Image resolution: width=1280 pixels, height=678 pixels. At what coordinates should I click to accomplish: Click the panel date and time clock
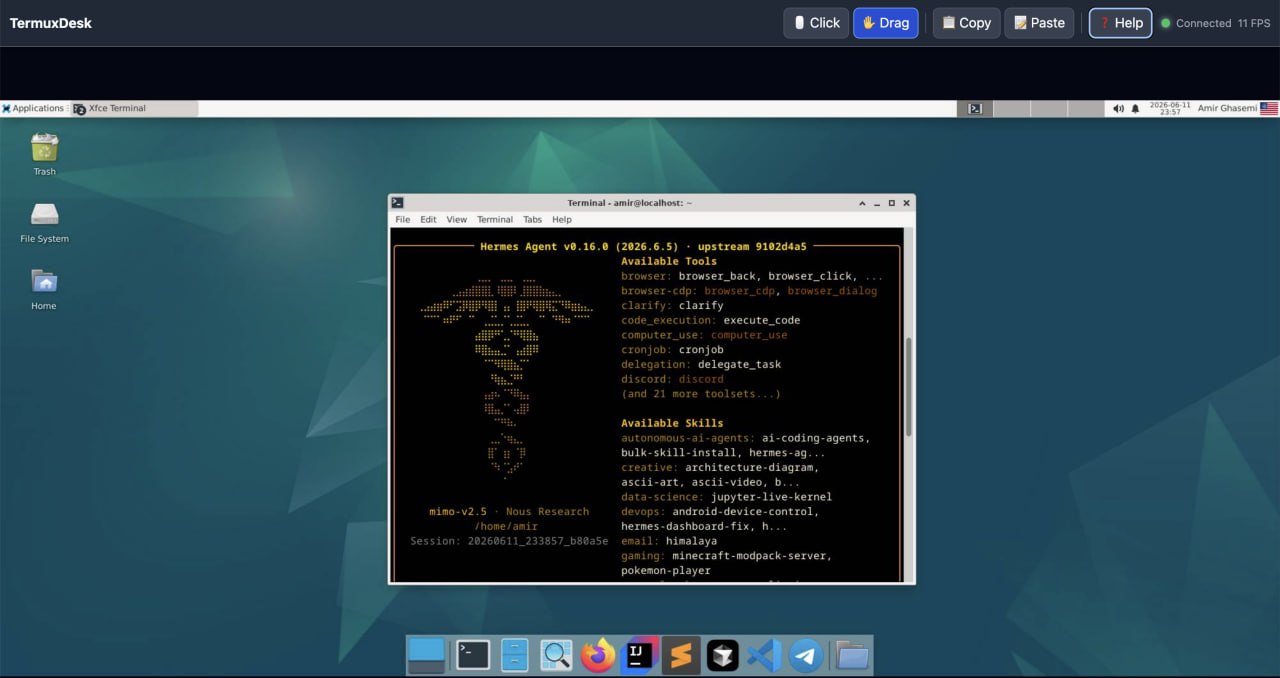[1170, 108]
